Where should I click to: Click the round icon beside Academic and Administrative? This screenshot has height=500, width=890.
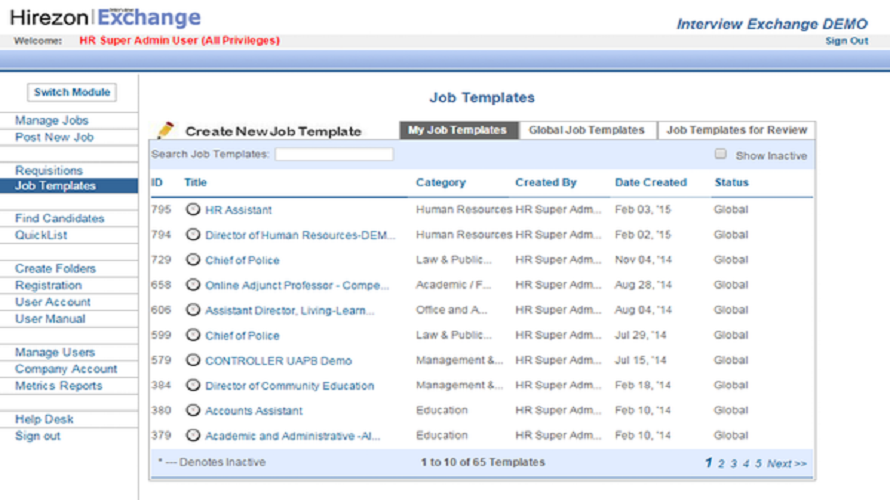[x=193, y=435]
